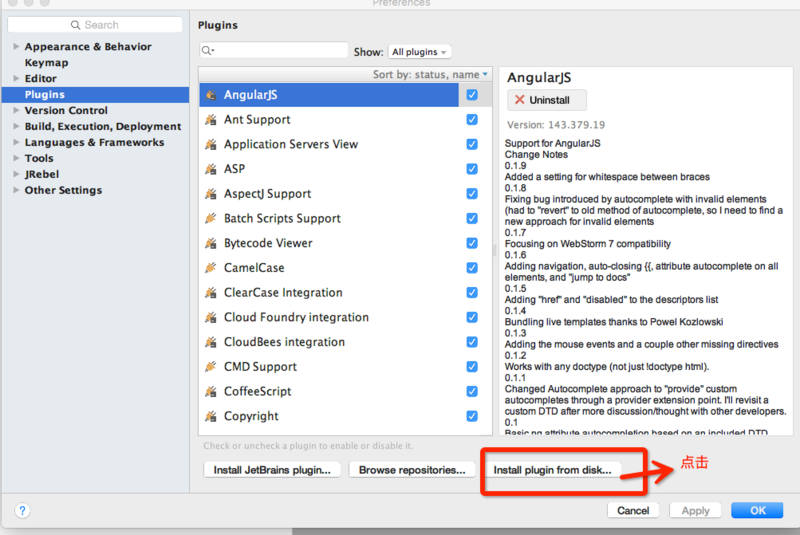Image resolution: width=800 pixels, height=535 pixels.
Task: Select Version Control in the settings tree
Action: tap(66, 110)
